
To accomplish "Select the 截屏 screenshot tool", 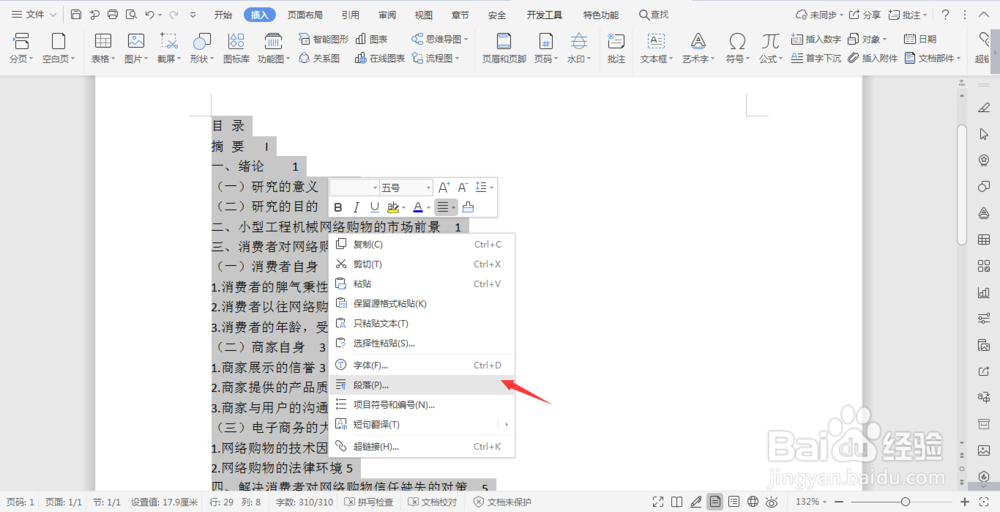I will pos(169,48).
